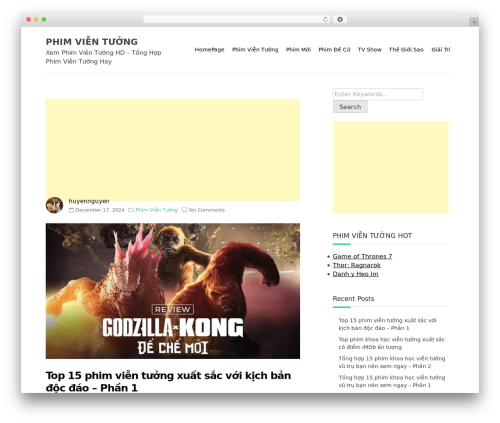
Task: Open recent post Top phim khoa học viễn tưởng IMDb
Action: (x=392, y=343)
